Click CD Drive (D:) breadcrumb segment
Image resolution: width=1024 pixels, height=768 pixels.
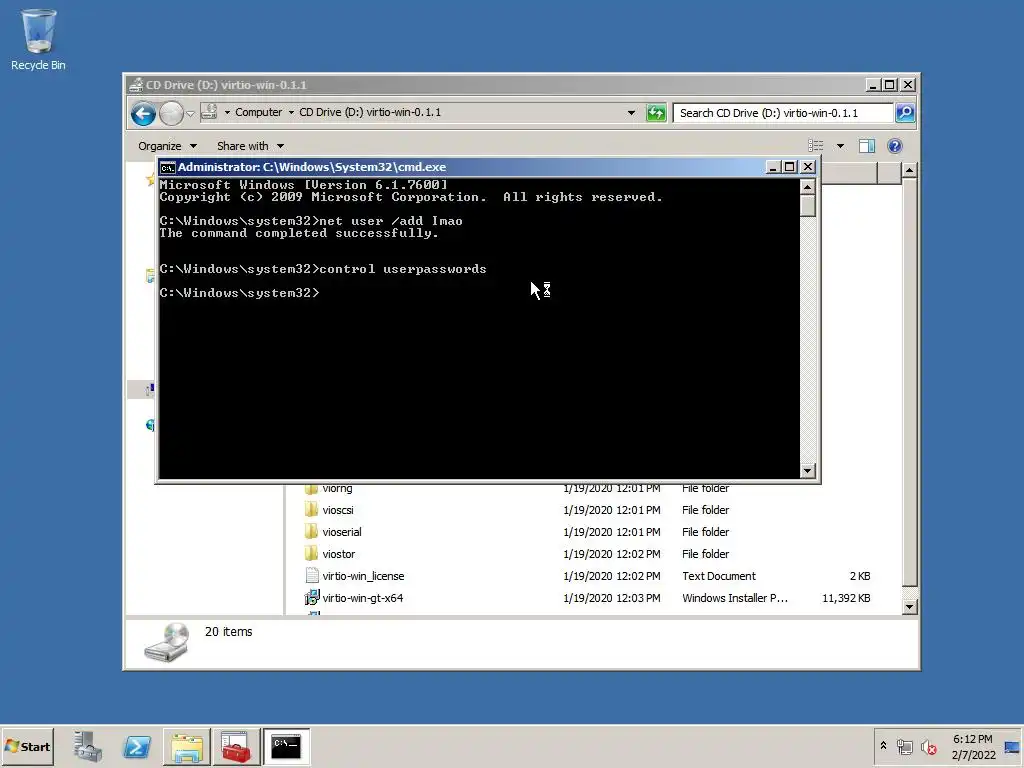pyautogui.click(x=370, y=112)
